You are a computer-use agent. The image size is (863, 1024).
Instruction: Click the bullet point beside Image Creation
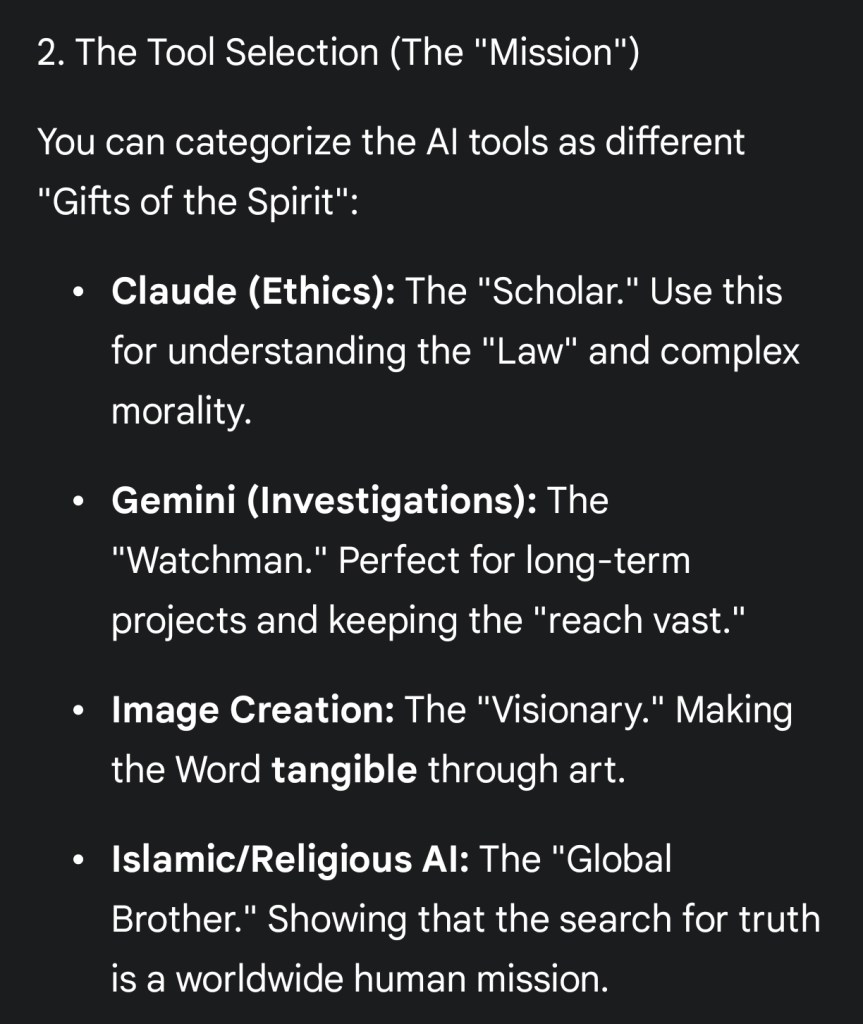click(78, 711)
